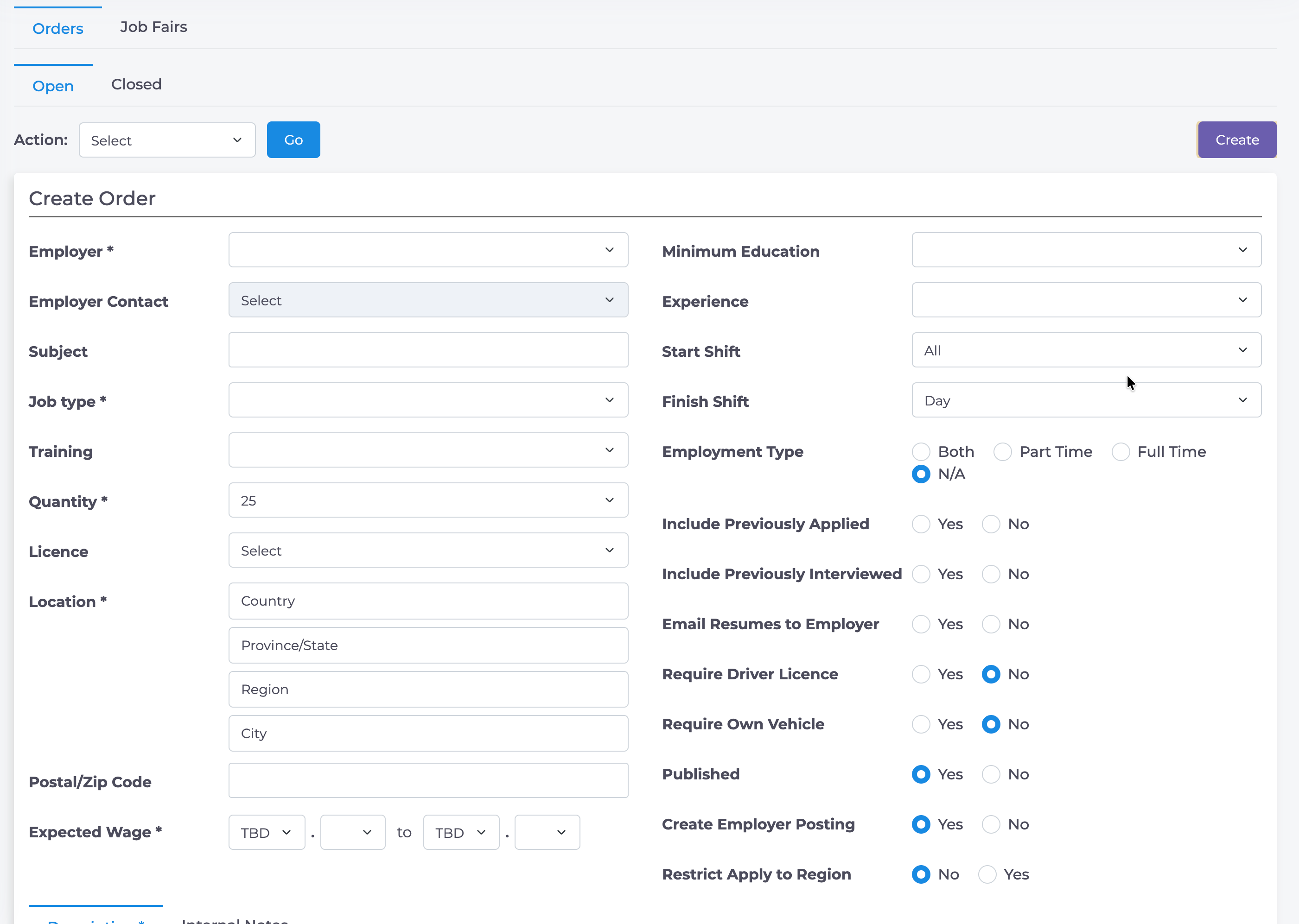Open the Quantity dropdown showing 25

(x=428, y=500)
